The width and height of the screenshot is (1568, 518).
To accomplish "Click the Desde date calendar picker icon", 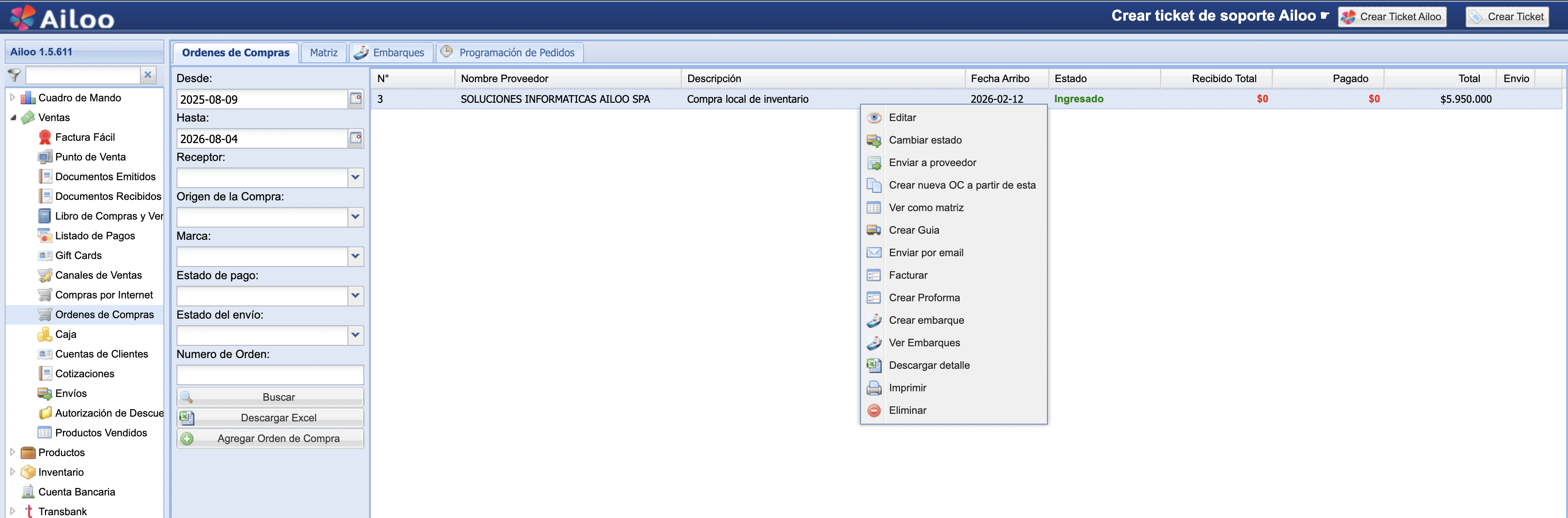I will point(355,99).
